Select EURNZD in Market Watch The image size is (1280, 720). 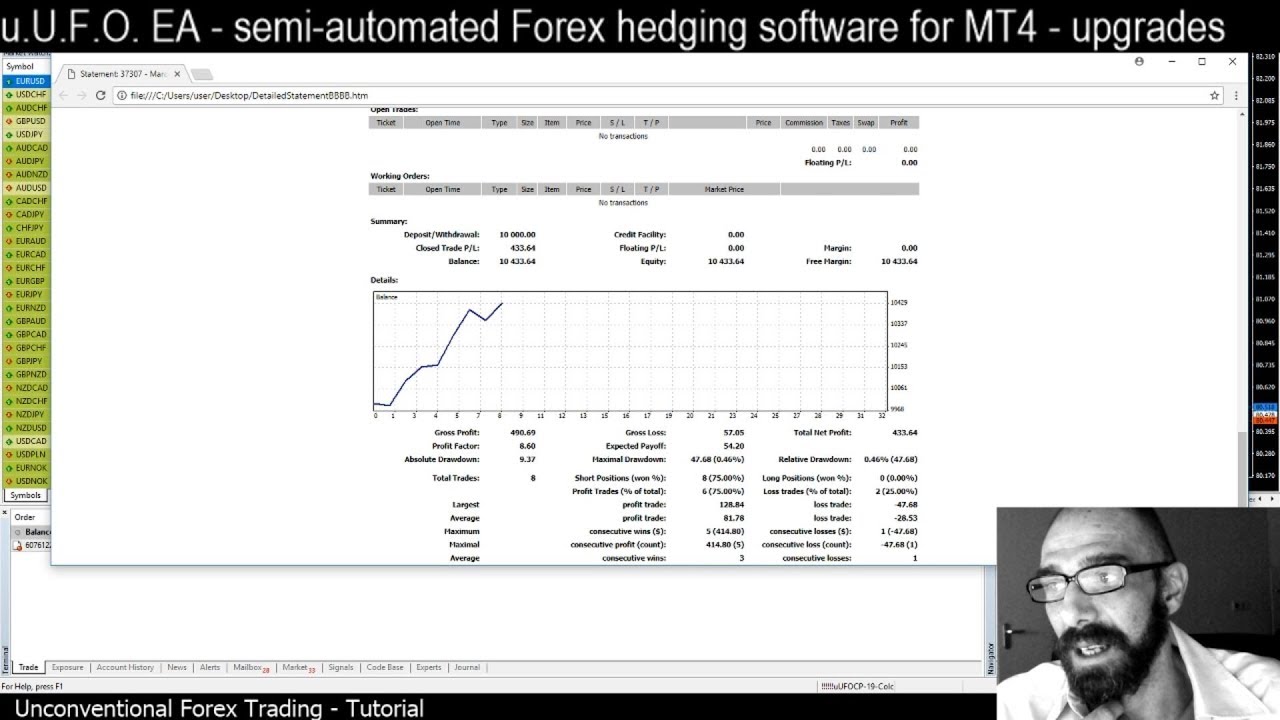(x=26, y=308)
